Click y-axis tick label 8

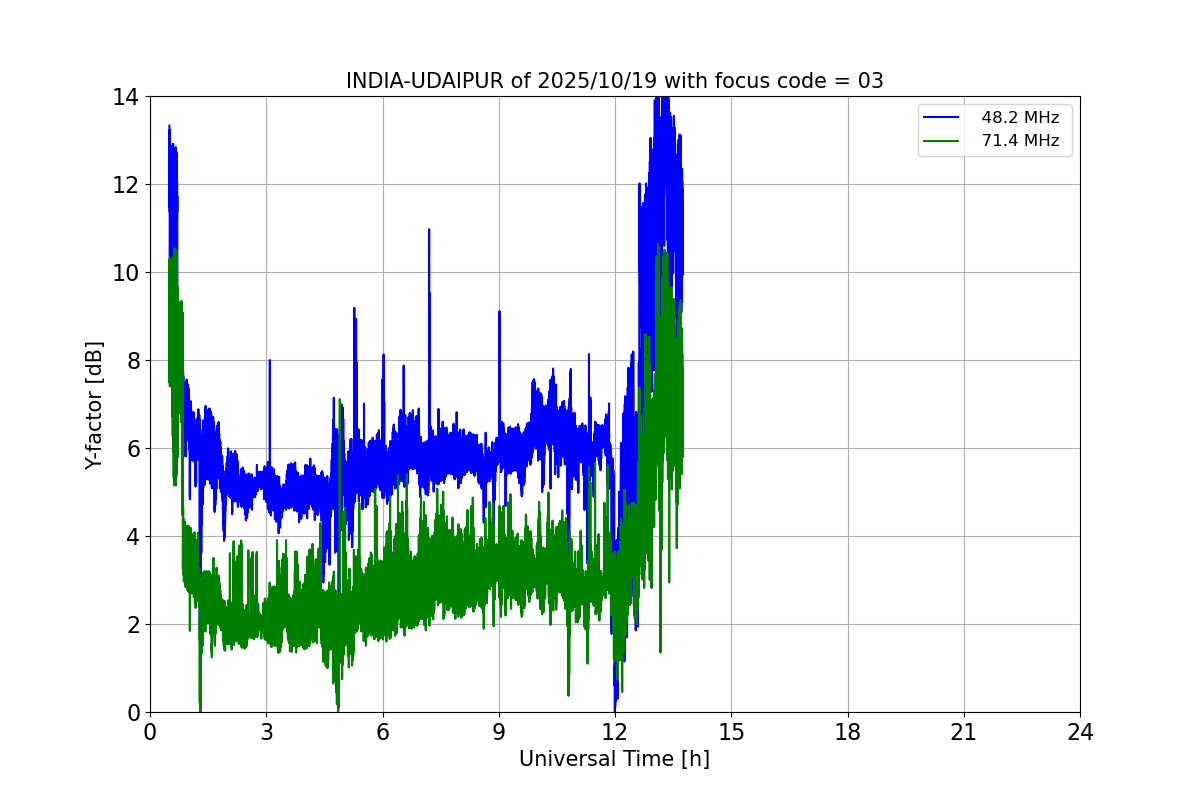coord(133,361)
